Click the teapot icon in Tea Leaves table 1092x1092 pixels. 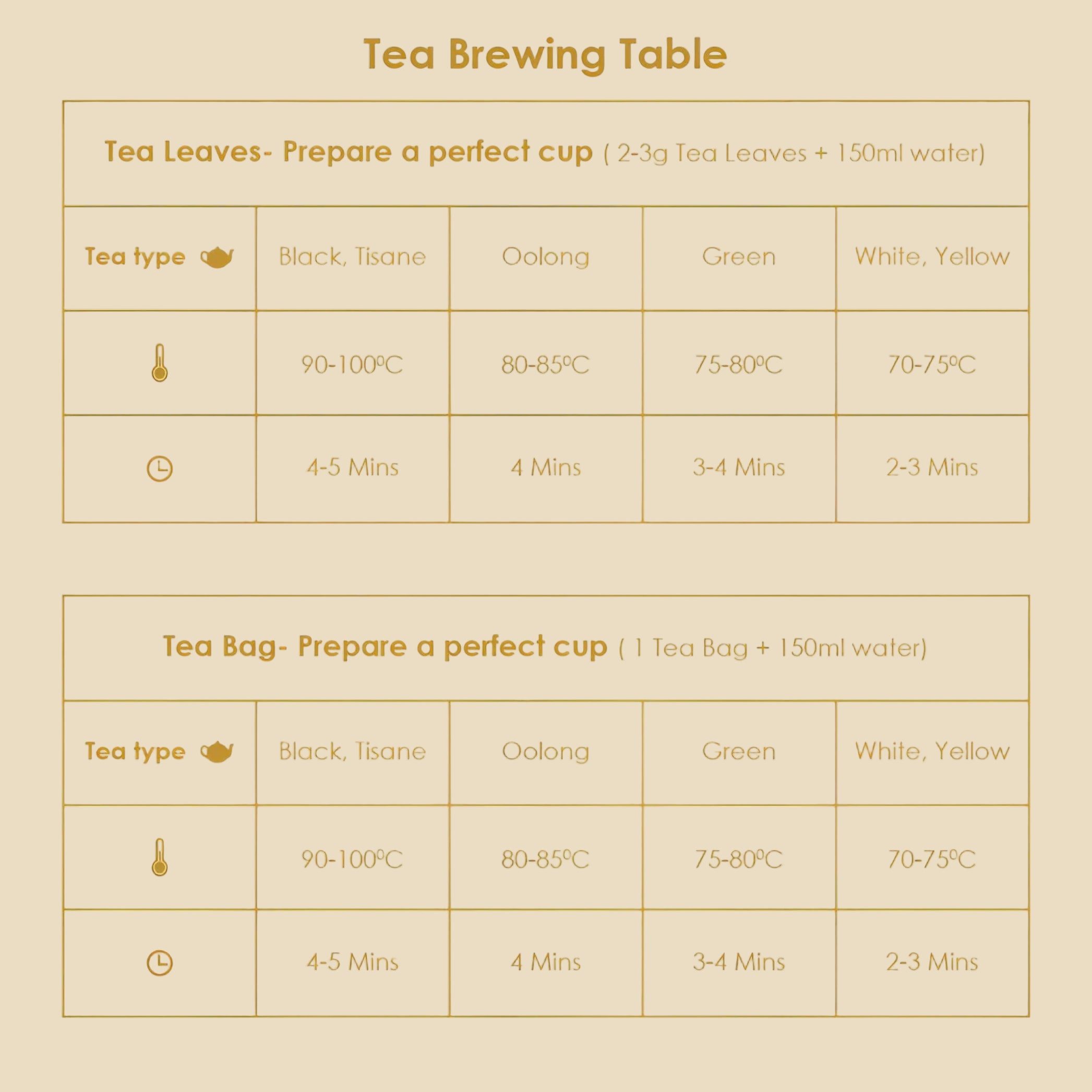[217, 258]
